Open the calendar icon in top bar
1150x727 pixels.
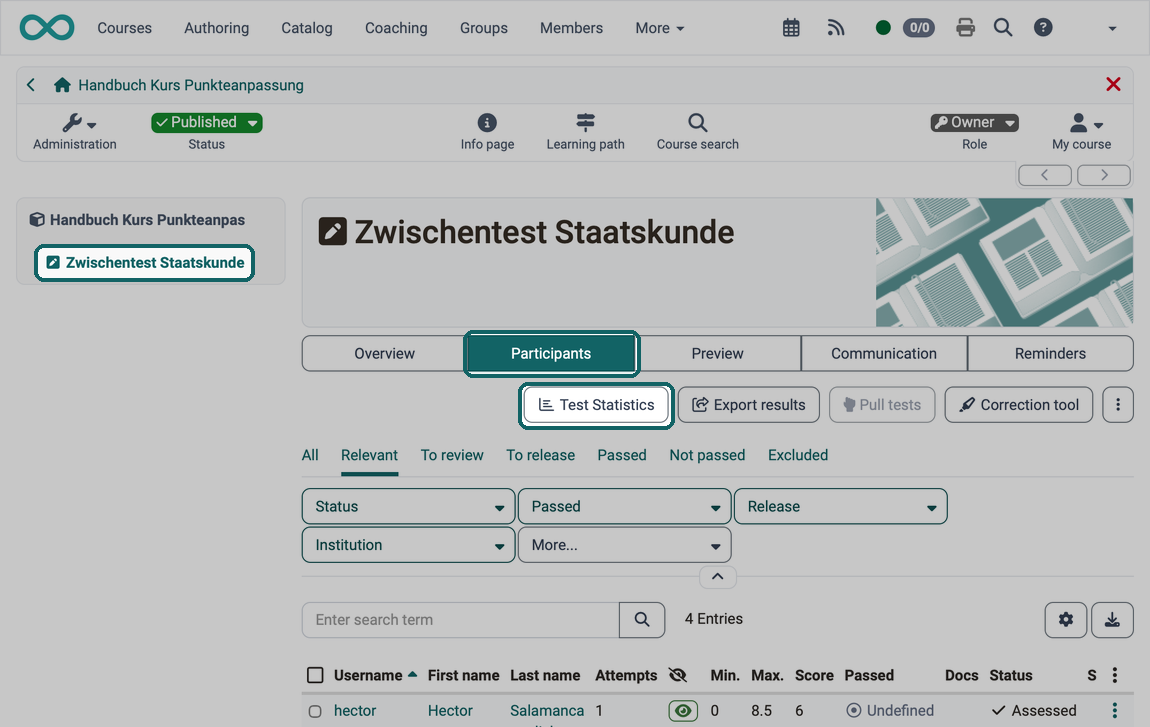(x=791, y=28)
